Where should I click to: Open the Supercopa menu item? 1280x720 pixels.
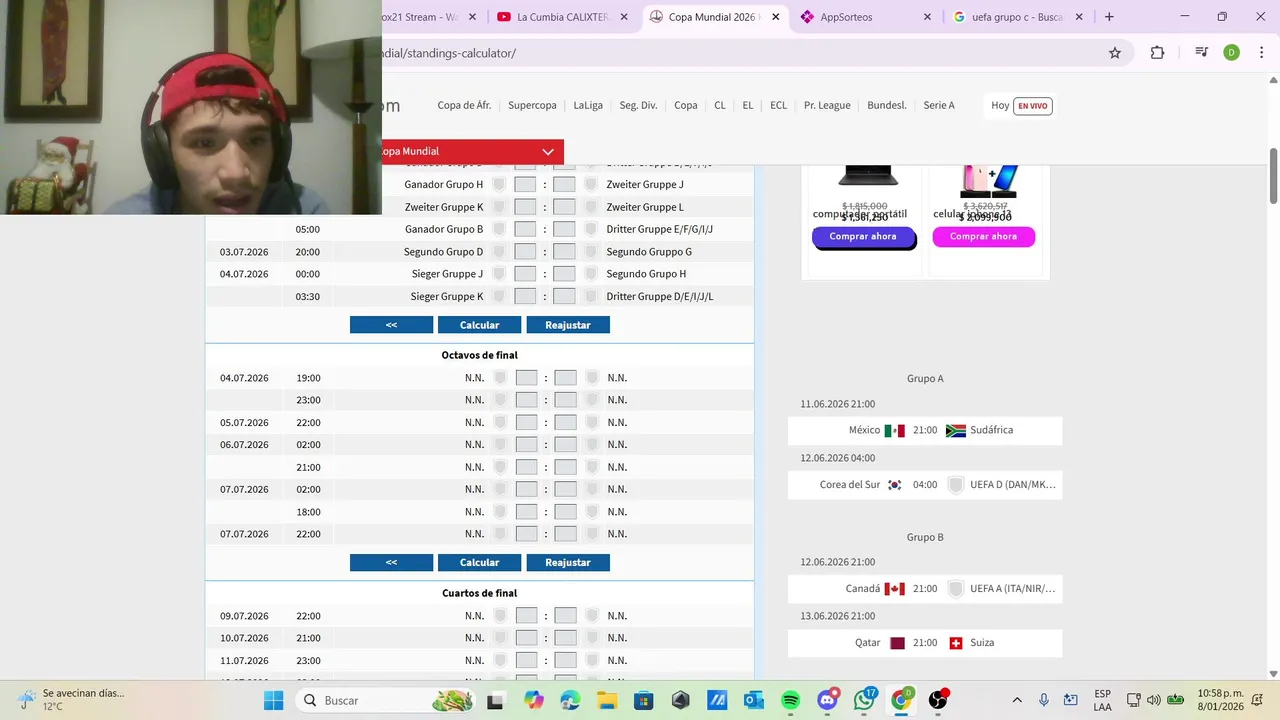point(532,105)
